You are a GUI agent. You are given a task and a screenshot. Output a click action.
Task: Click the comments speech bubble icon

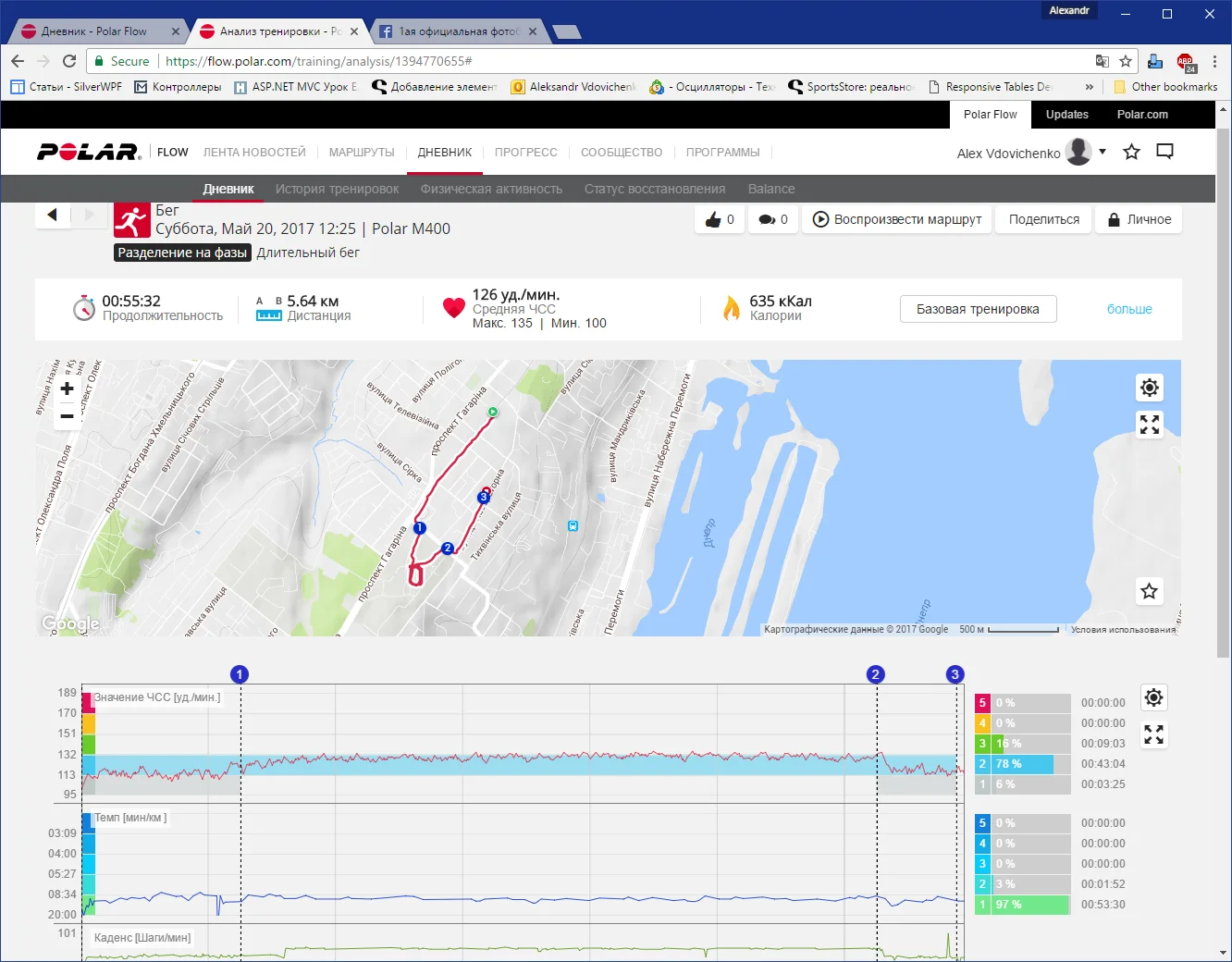click(x=767, y=220)
